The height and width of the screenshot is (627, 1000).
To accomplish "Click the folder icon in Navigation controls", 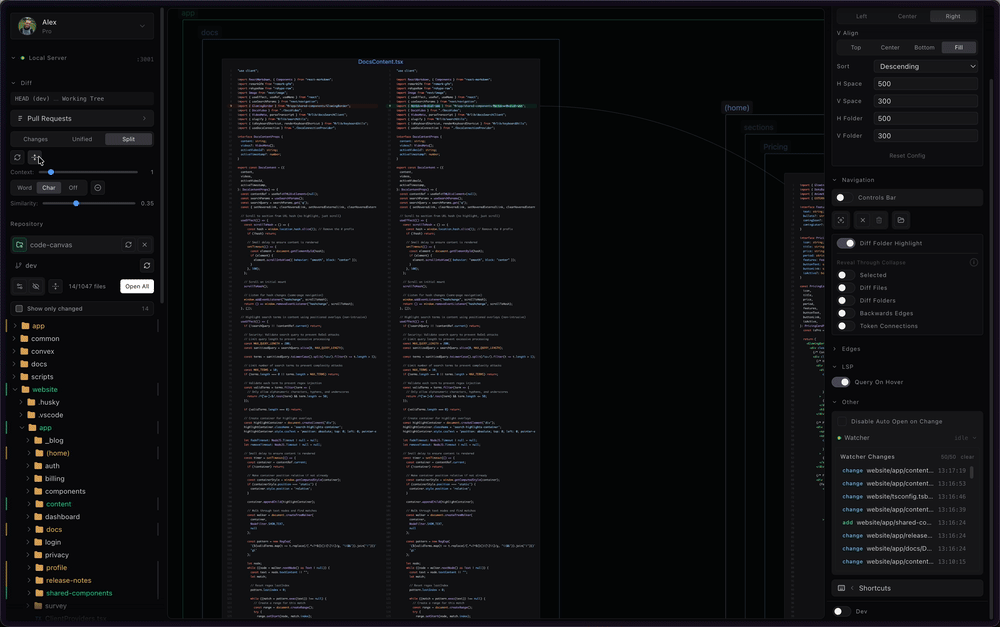I will [901, 220].
